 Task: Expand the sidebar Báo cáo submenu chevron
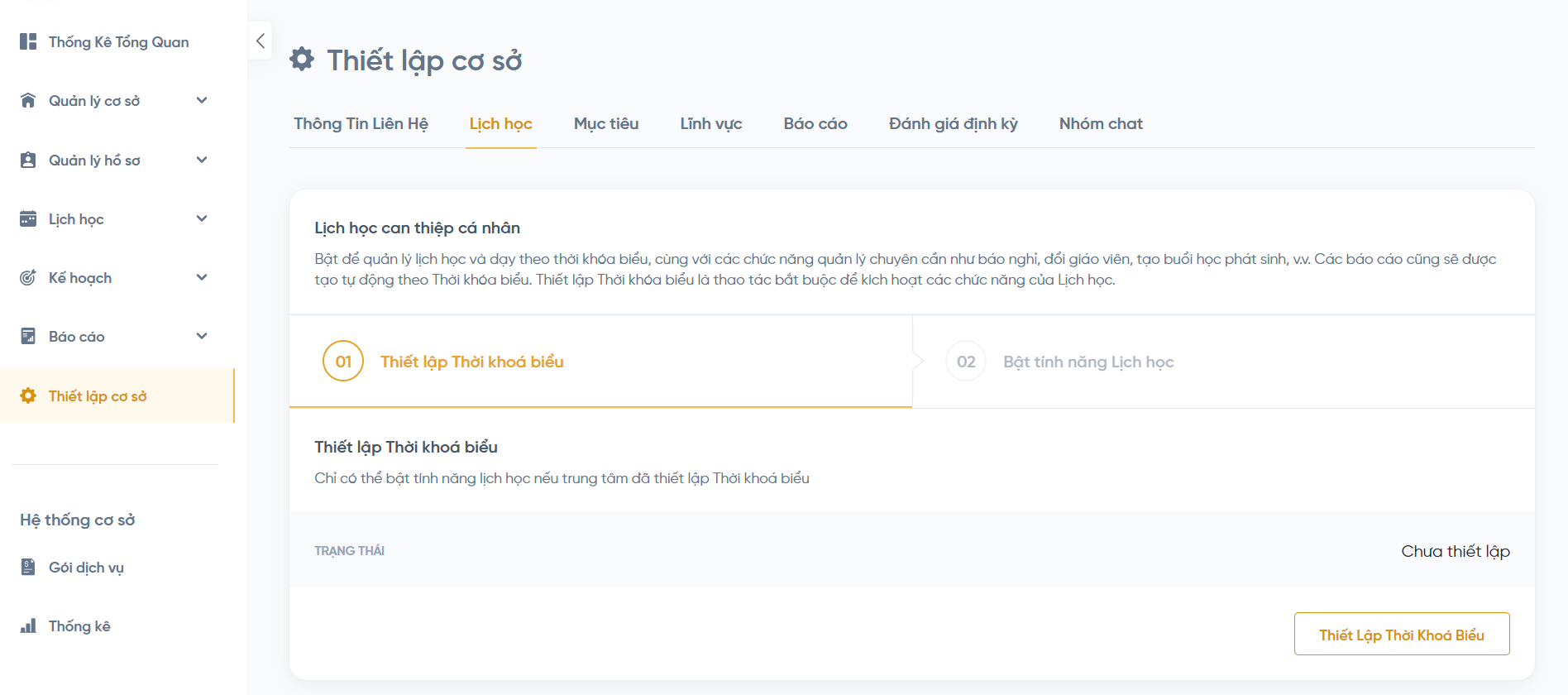(x=202, y=337)
